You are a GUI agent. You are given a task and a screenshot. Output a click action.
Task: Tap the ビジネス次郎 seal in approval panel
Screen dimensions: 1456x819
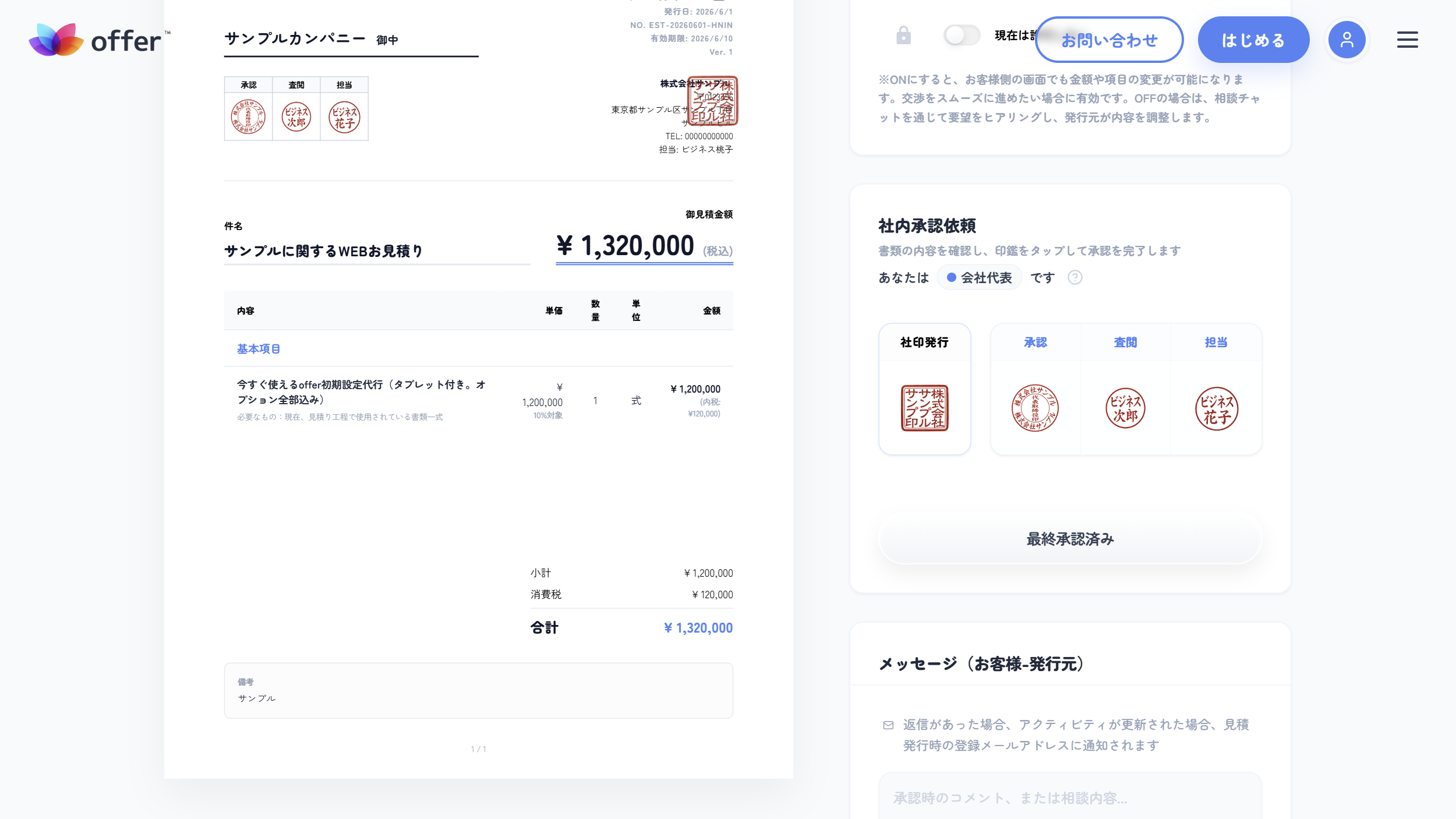[1125, 408]
